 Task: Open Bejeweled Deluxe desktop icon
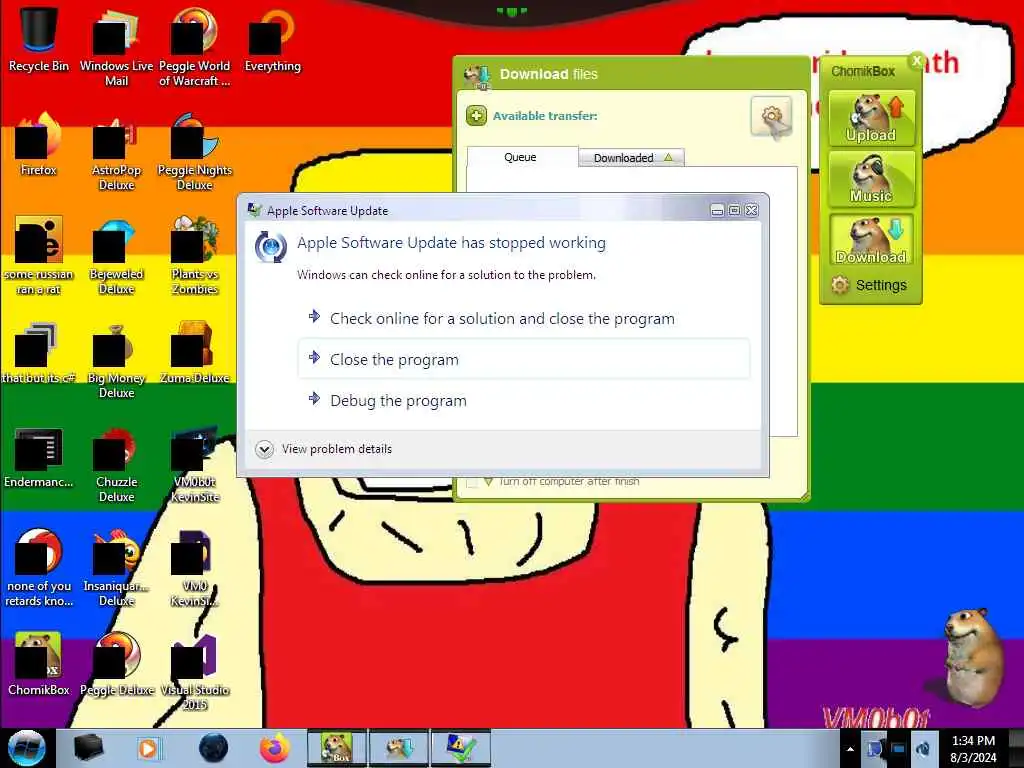point(116,255)
